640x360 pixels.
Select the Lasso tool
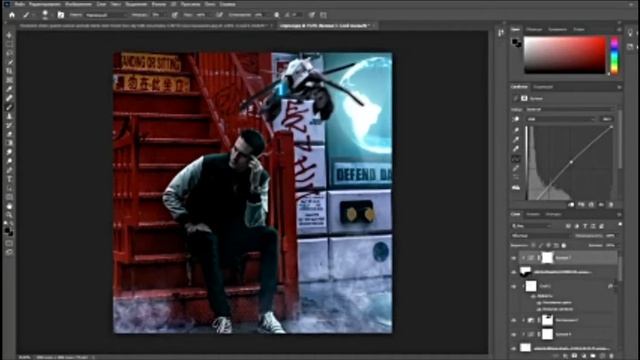pos(9,53)
